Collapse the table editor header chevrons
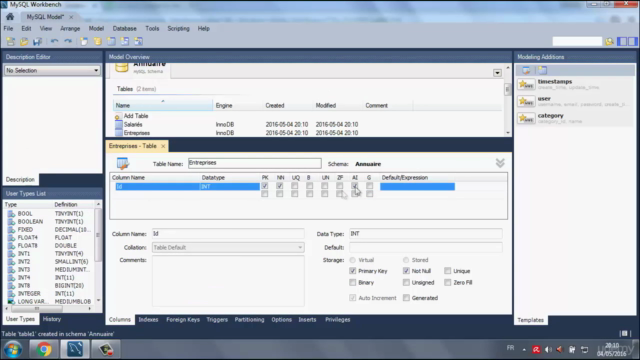Image resolution: width=640 pixels, height=360 pixels. pos(500,163)
